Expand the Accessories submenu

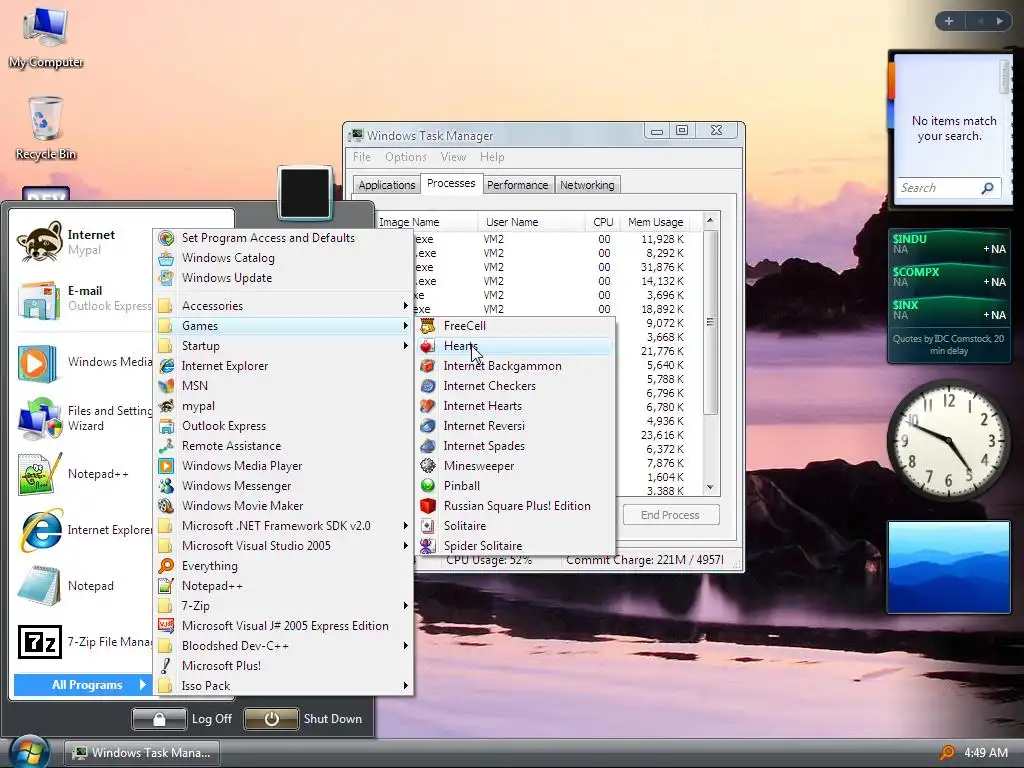tap(283, 306)
